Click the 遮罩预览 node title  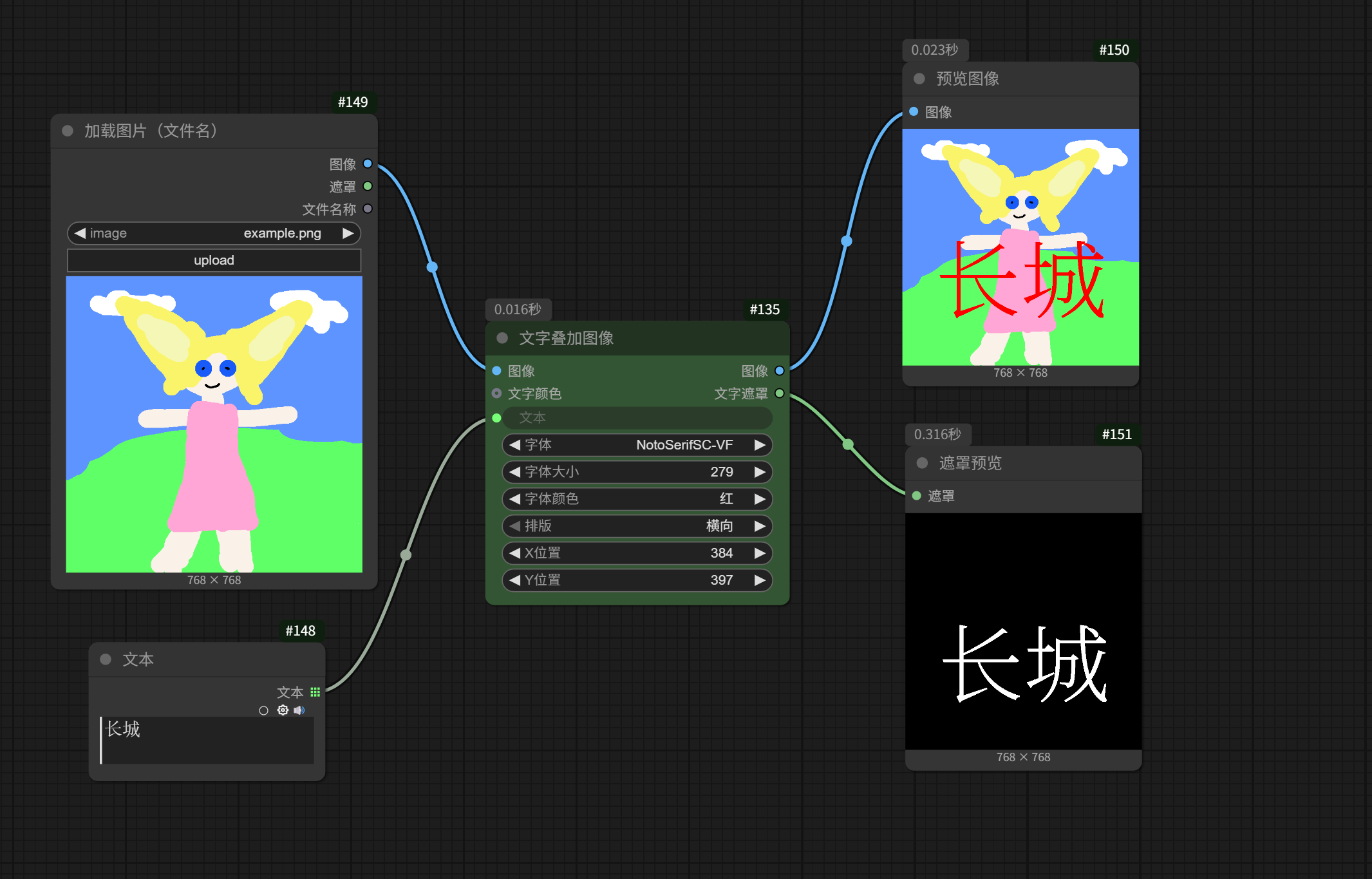coord(970,463)
